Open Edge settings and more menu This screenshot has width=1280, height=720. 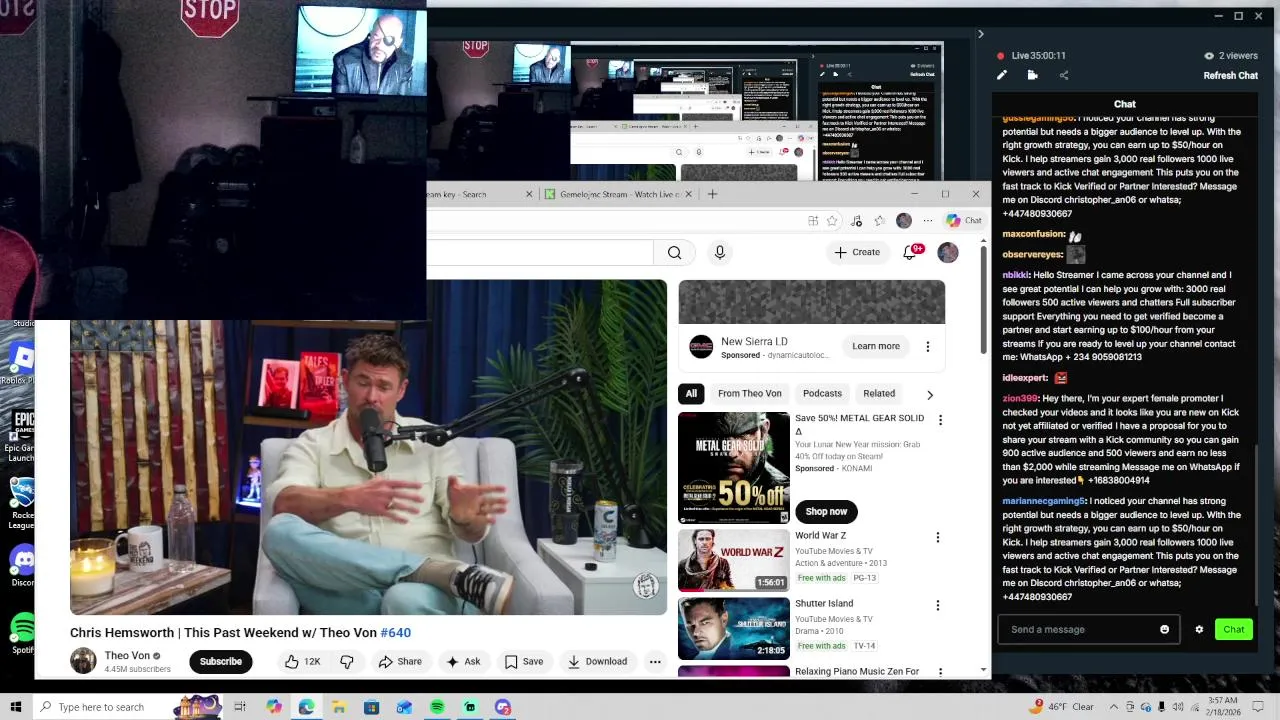coord(927,221)
